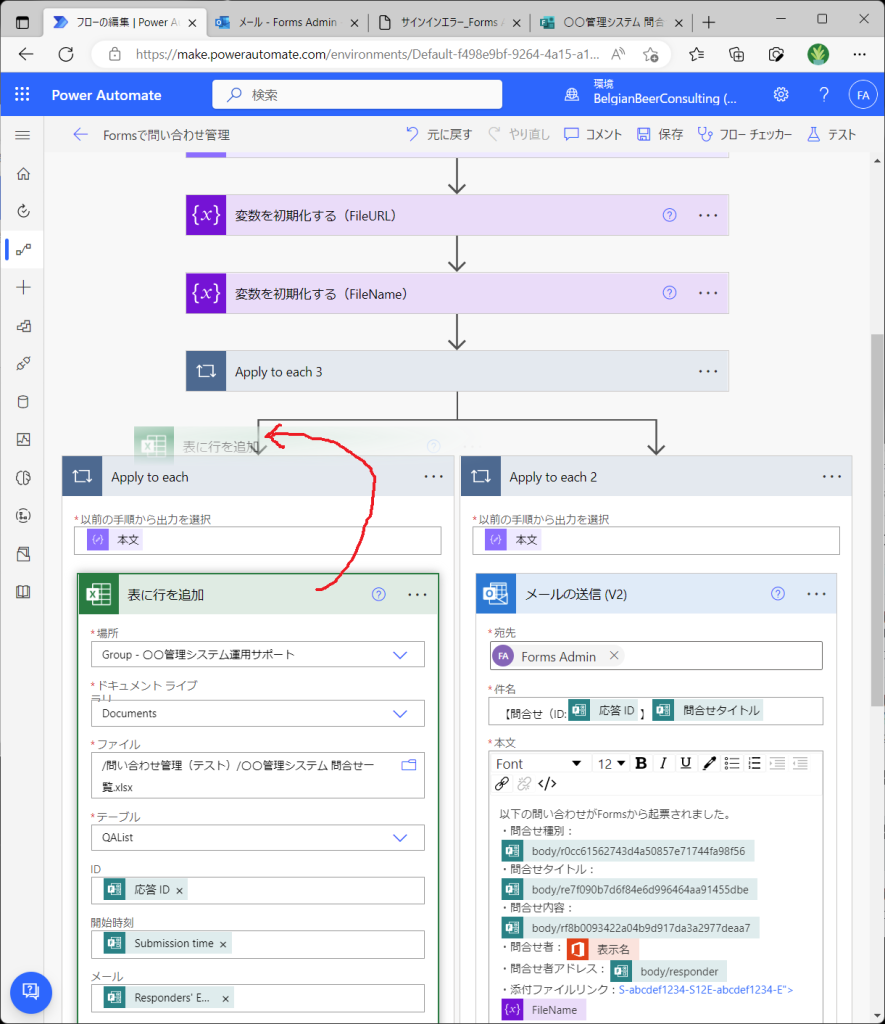Open the help question mark in header
885x1024 pixels.
click(x=824, y=95)
